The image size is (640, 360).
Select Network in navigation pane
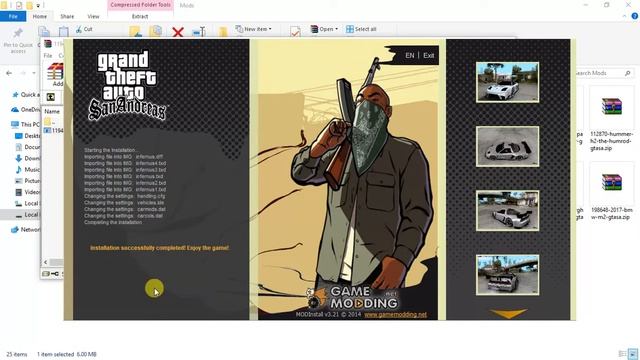point(26,230)
